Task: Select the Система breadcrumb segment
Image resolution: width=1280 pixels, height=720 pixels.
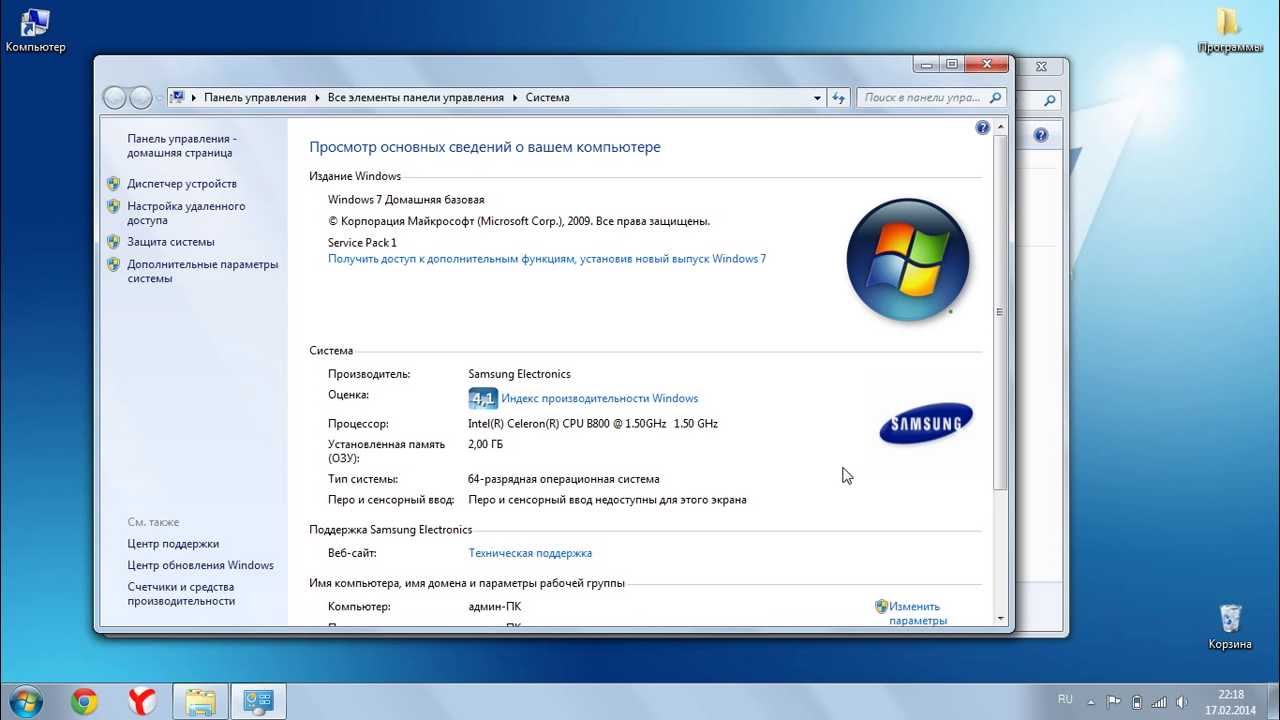Action: pos(547,98)
